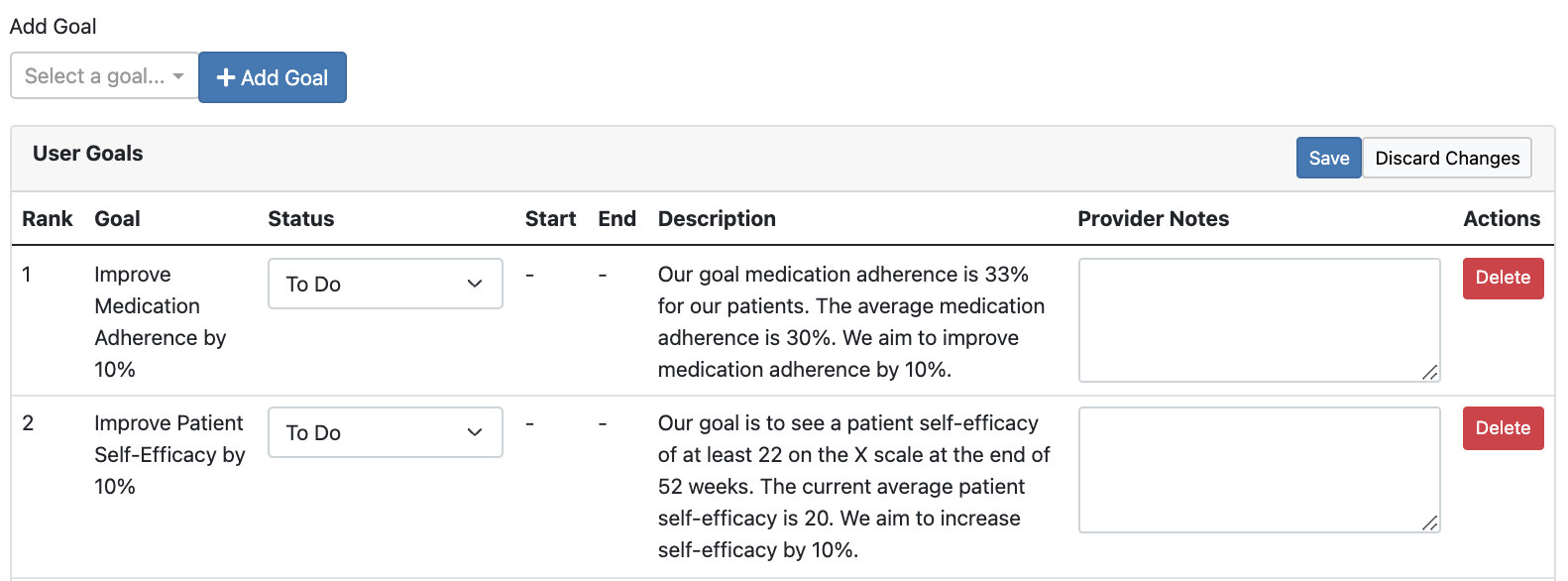Click the Provider Notes column header
The width and height of the screenshot is (1568, 581).
tap(1153, 219)
